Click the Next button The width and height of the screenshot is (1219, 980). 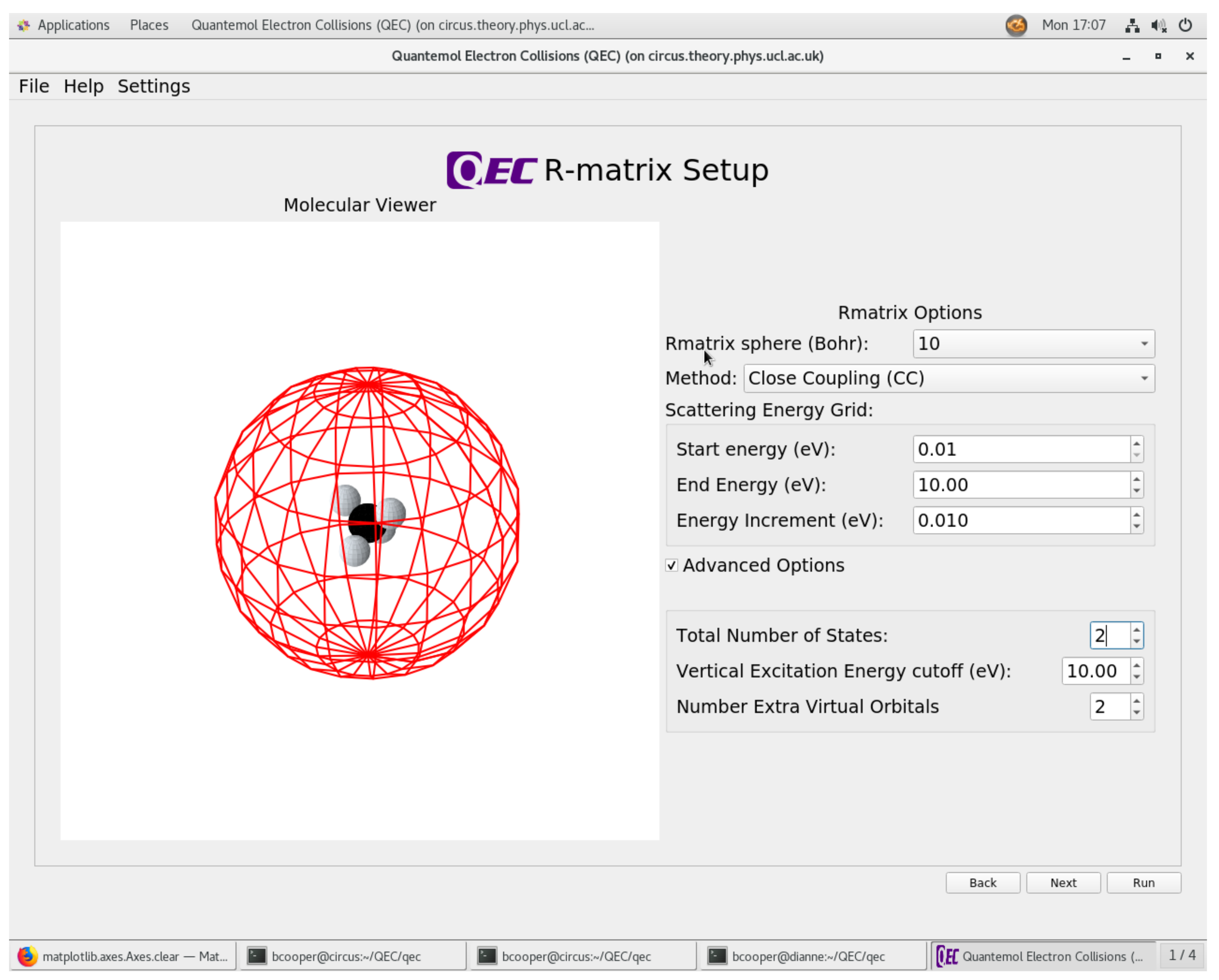coord(1063,882)
